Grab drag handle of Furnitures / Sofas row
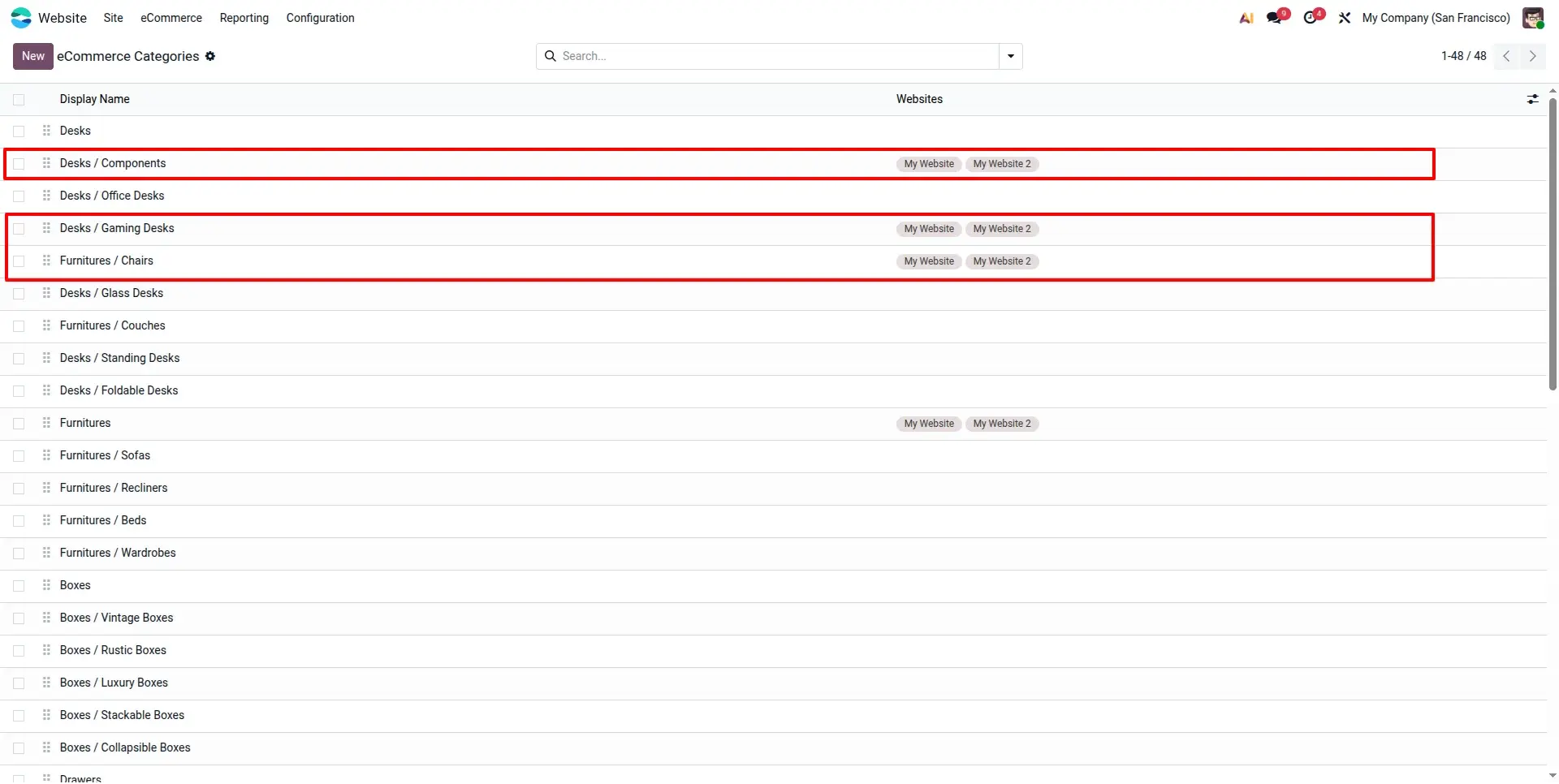1559x784 pixels. click(46, 455)
